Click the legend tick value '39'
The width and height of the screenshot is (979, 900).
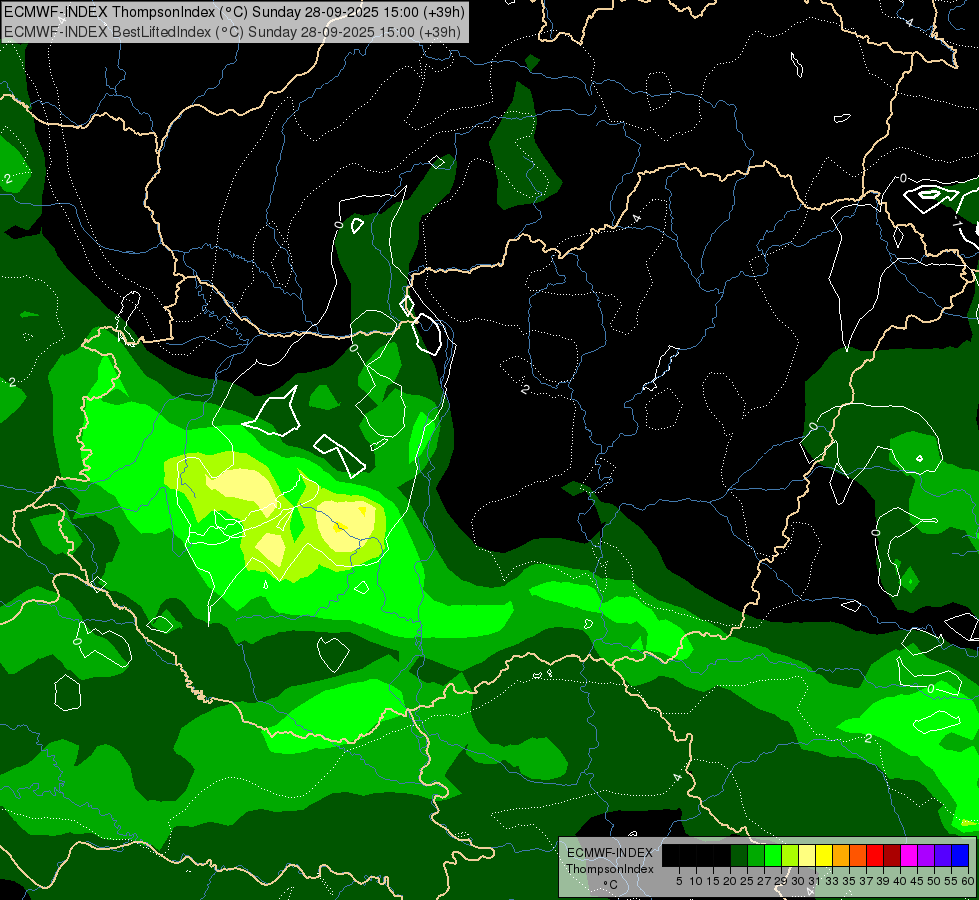tap(883, 881)
